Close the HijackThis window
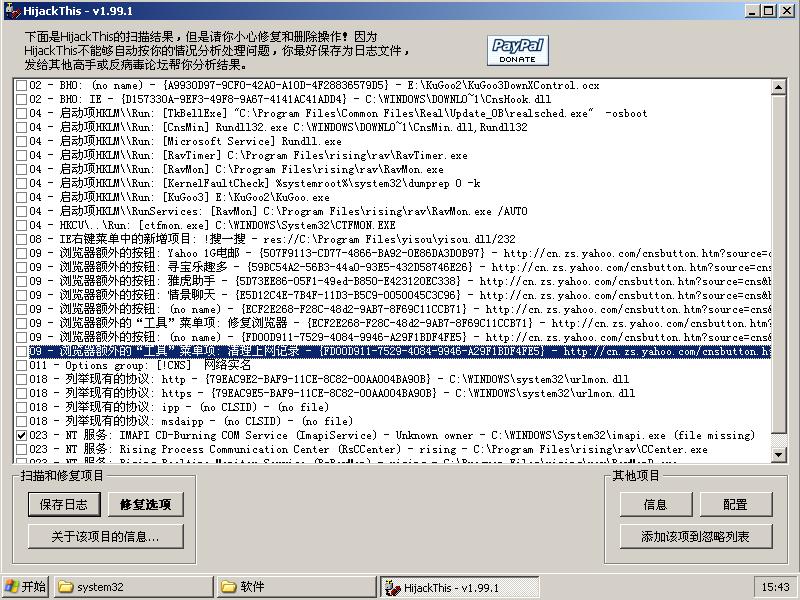The height and width of the screenshot is (600, 800). (x=786, y=11)
